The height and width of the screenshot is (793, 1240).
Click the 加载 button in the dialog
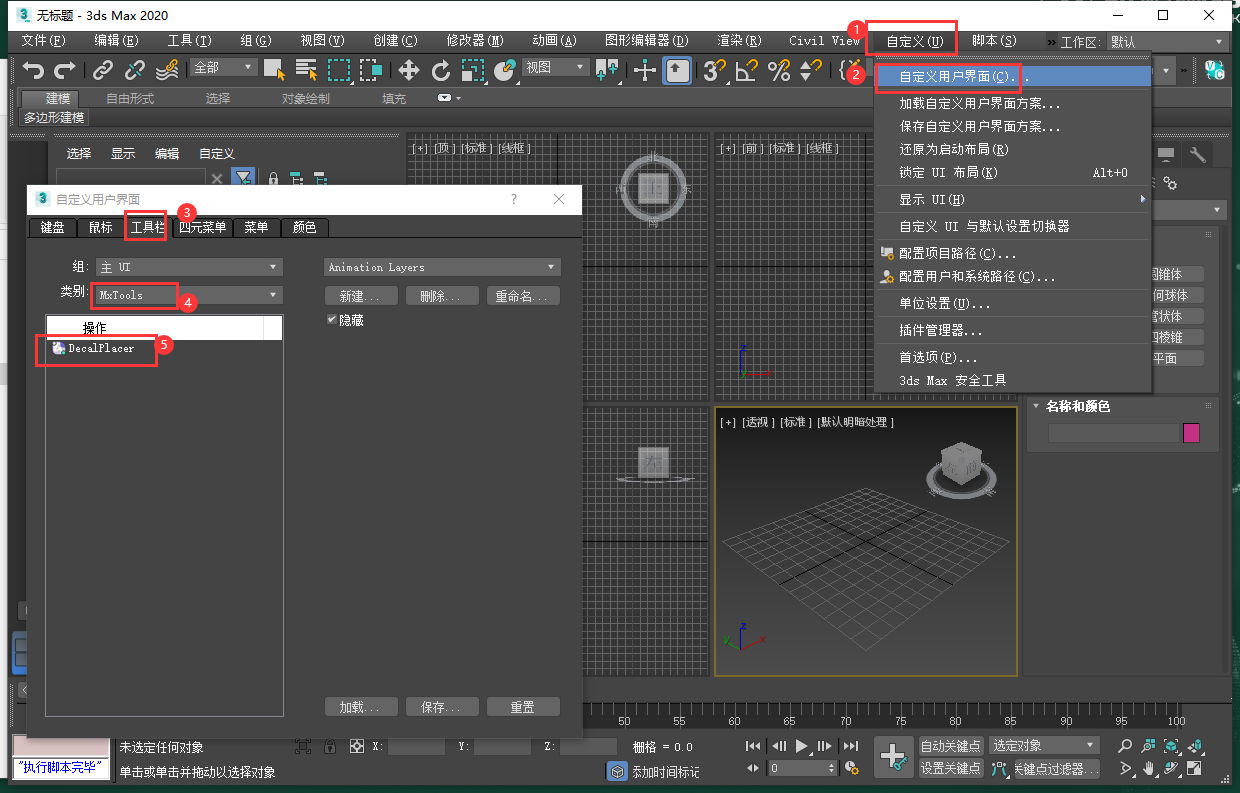coord(361,706)
